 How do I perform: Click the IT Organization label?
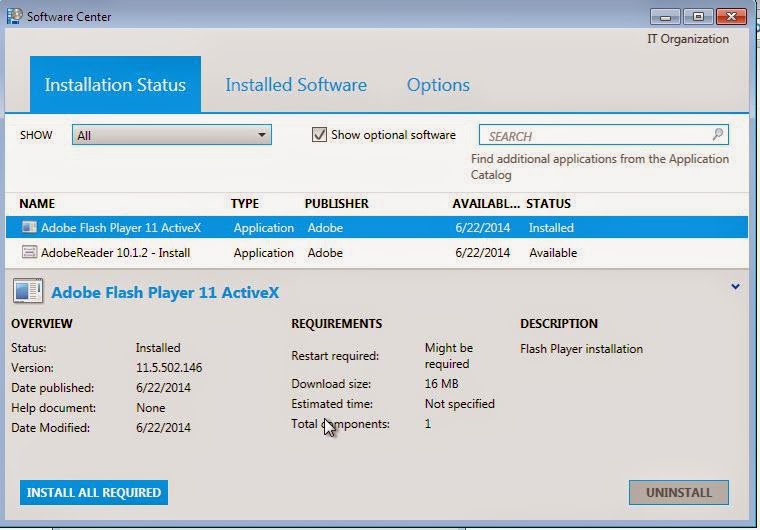click(688, 39)
